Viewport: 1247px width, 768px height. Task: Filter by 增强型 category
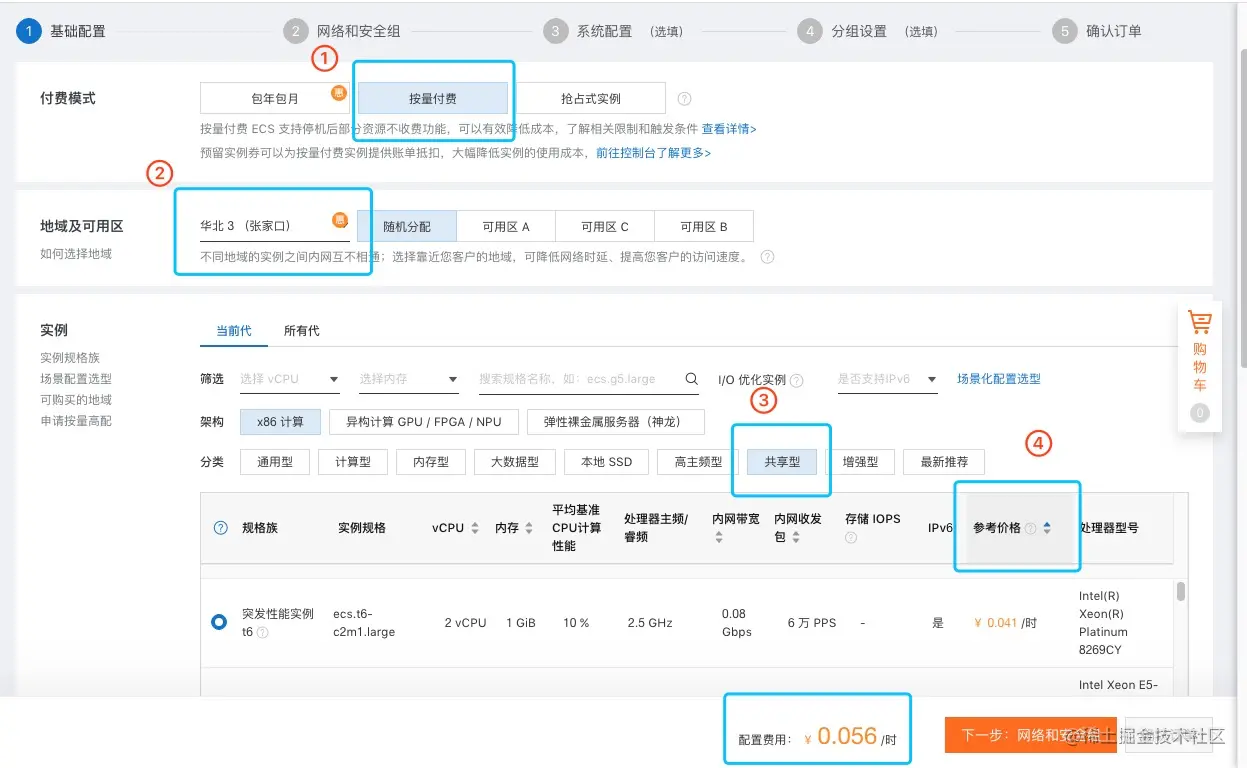click(x=860, y=462)
